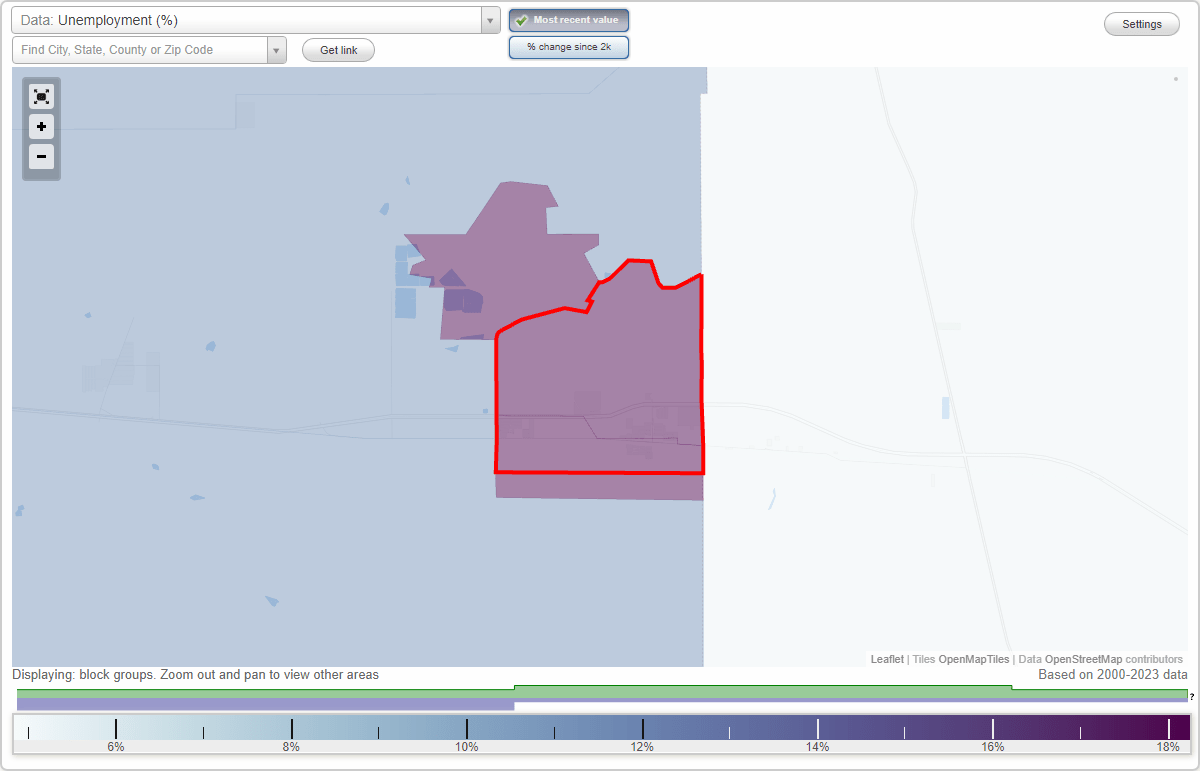The width and height of the screenshot is (1200, 771).
Task: Click inside the Find City, State field
Action: (140, 49)
